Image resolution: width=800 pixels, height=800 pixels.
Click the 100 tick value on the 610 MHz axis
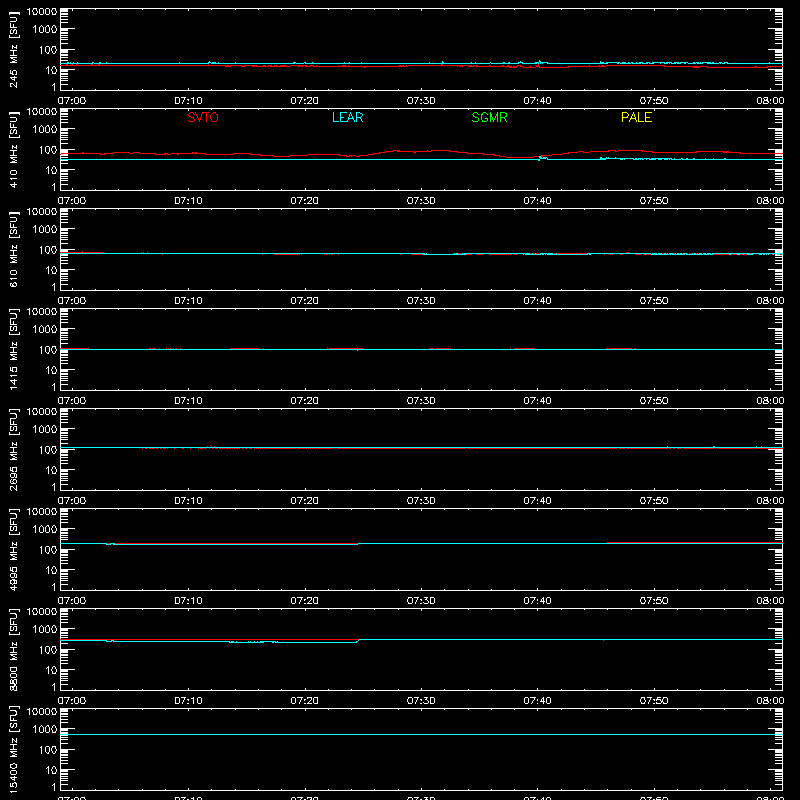(48, 250)
